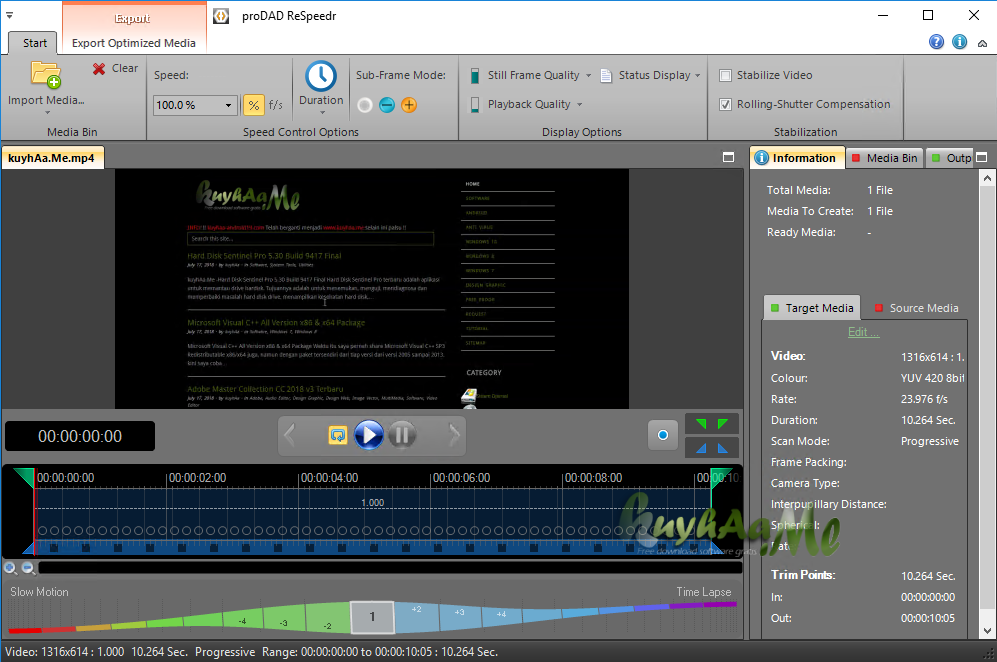Switch to the Output panel tab
This screenshot has width=997, height=662.
coord(951,158)
